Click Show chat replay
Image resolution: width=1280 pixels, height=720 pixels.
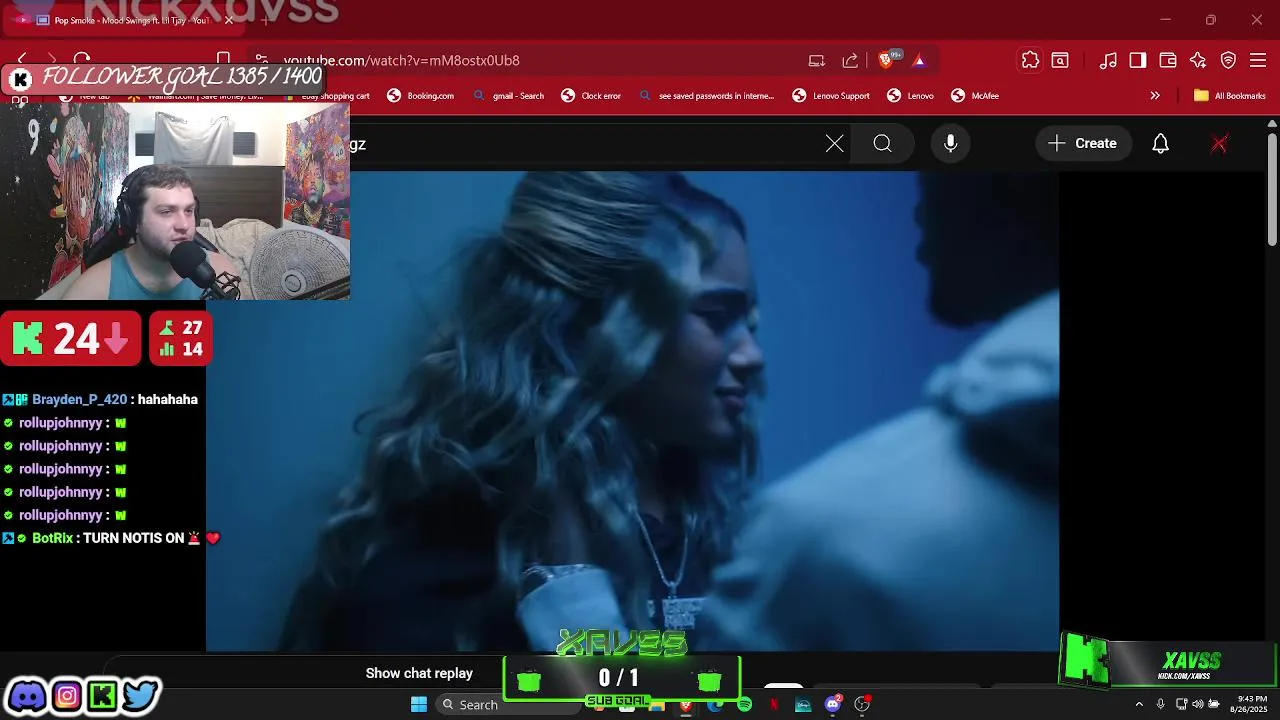[x=419, y=673]
